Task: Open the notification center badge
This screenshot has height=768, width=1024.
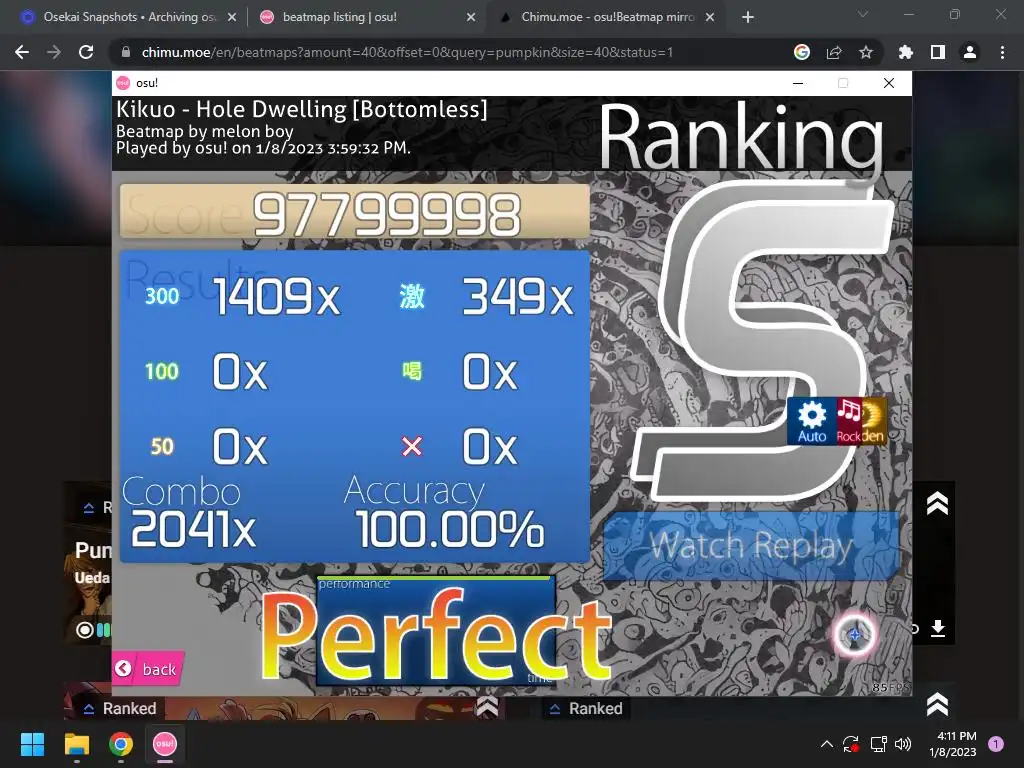Action: pos(996,744)
